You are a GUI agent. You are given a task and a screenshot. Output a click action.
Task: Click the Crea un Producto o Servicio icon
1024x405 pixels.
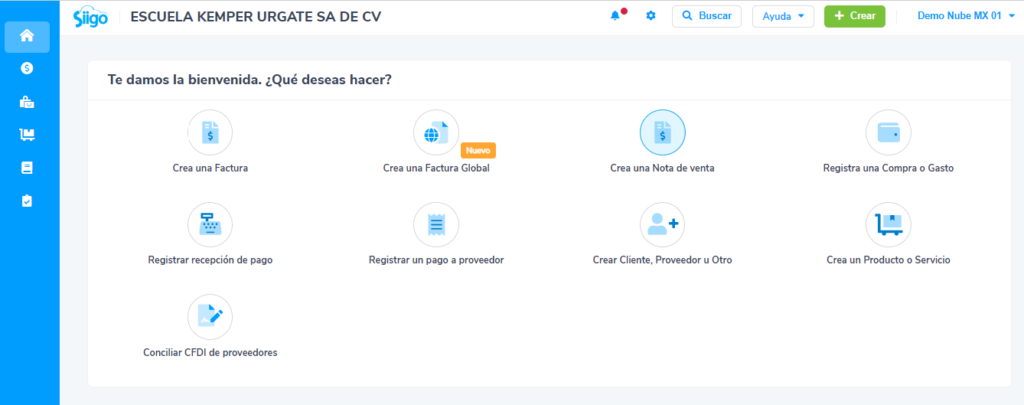click(888, 224)
